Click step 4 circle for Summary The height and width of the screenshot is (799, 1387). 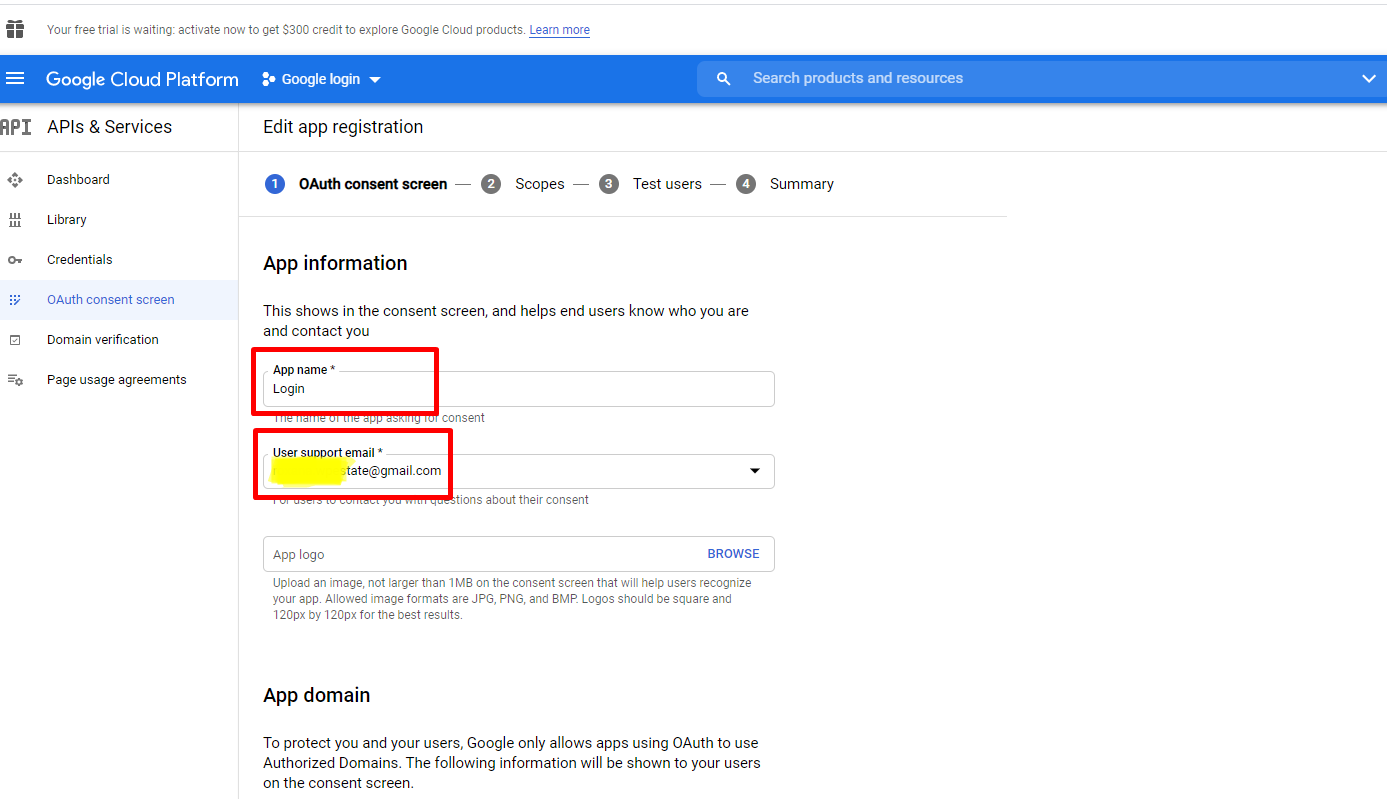point(746,184)
